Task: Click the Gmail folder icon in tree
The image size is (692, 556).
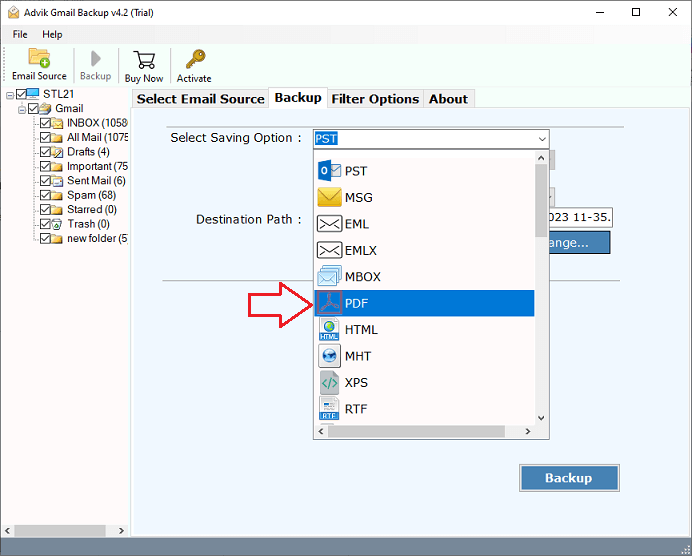Action: click(x=45, y=108)
